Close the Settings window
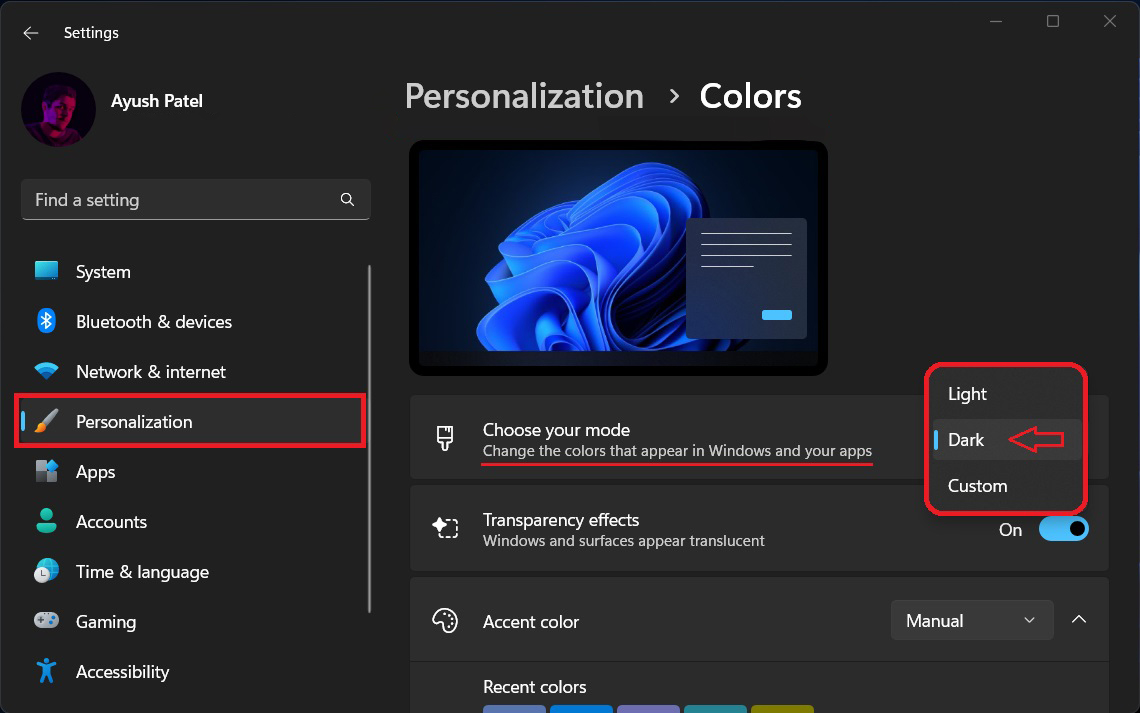This screenshot has height=713, width=1140. (x=1109, y=21)
